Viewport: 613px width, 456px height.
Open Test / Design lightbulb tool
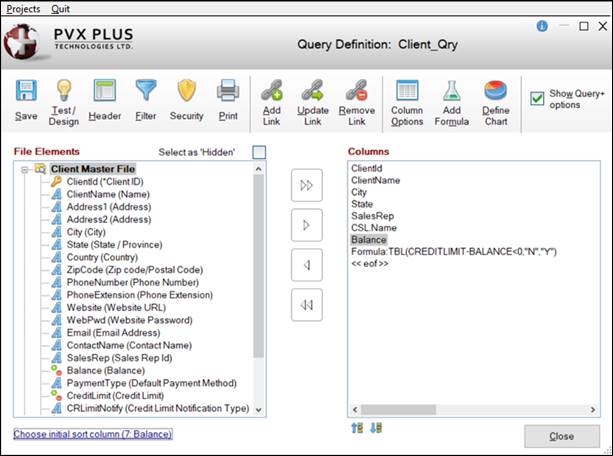tap(64, 90)
